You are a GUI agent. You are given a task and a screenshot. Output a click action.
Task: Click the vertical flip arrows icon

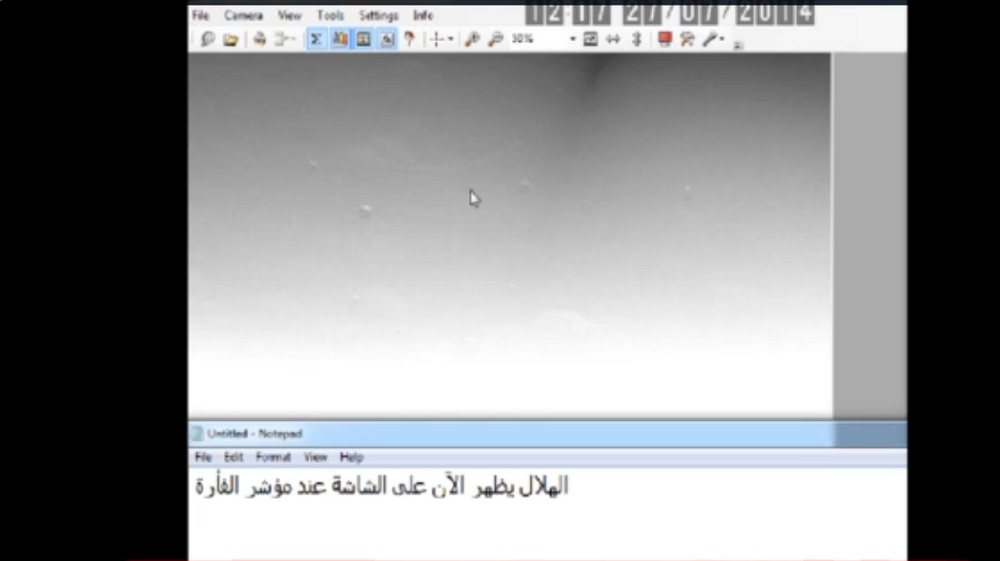(x=636, y=39)
